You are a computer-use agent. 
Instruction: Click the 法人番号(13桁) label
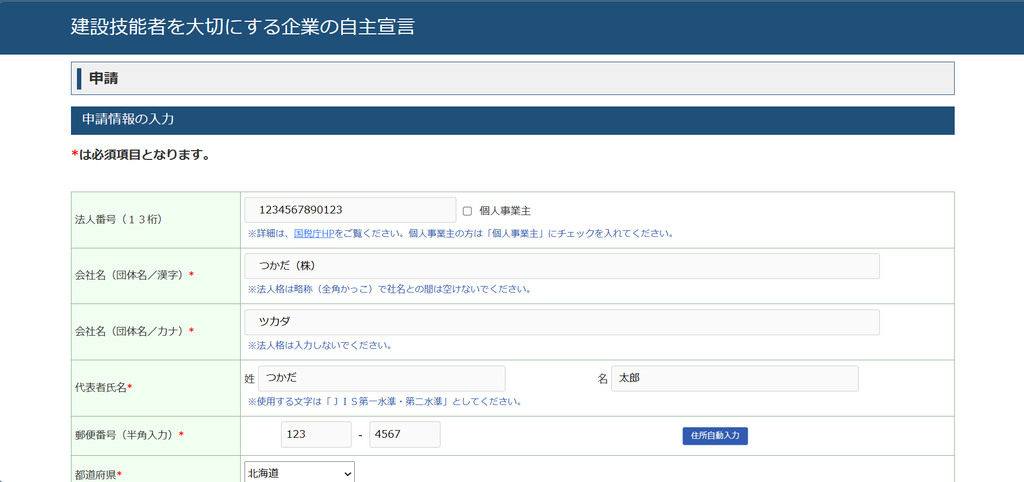(x=119, y=219)
